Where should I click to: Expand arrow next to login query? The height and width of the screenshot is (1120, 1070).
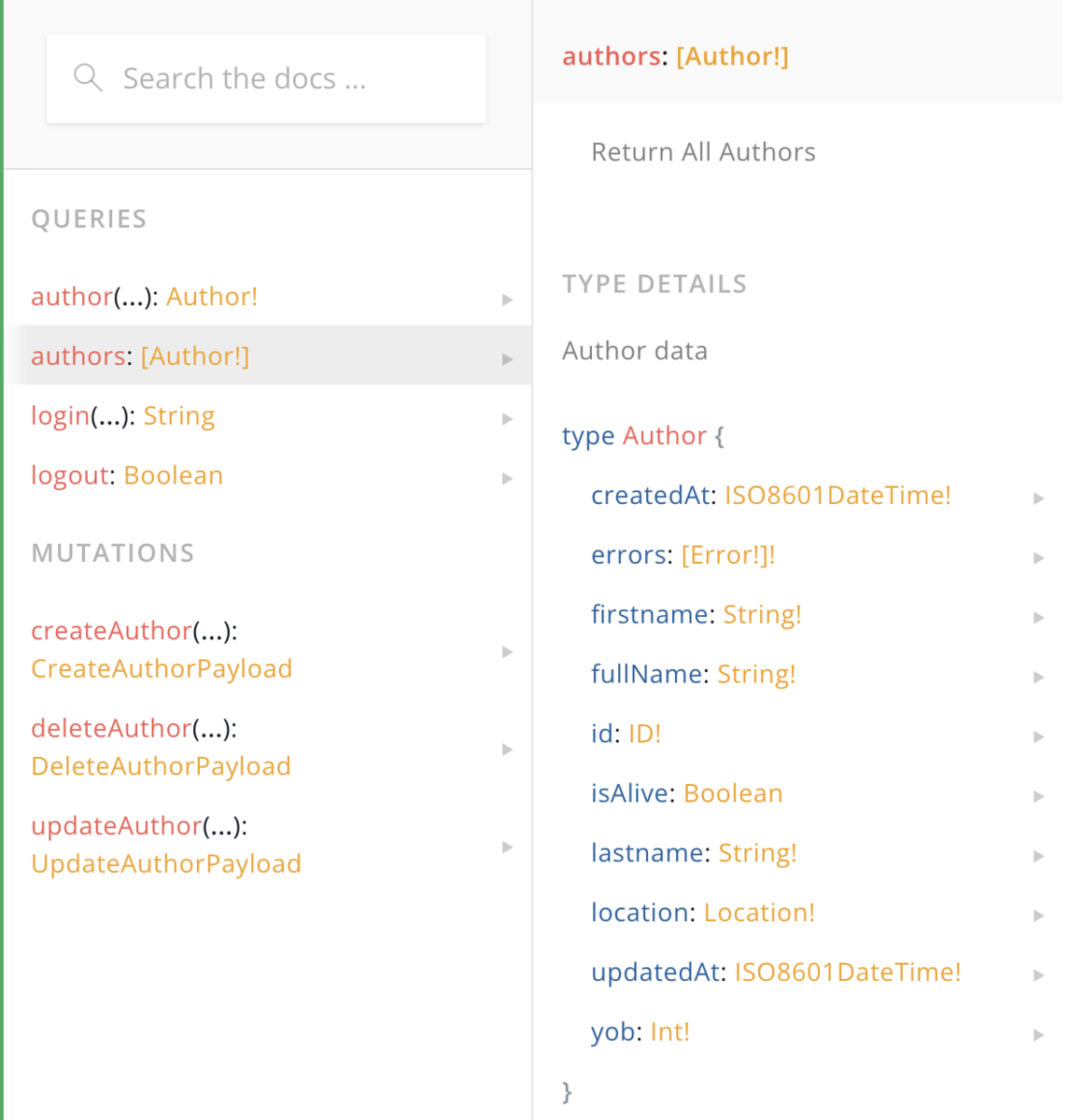[x=507, y=419]
